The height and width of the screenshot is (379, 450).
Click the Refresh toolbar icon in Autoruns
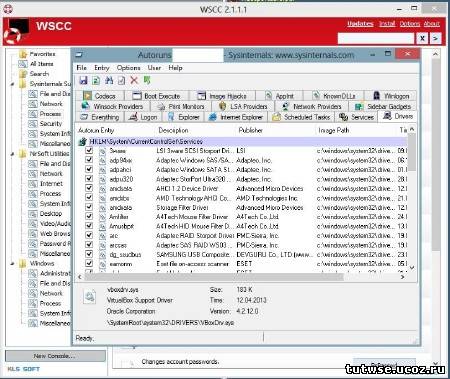(x=96, y=80)
